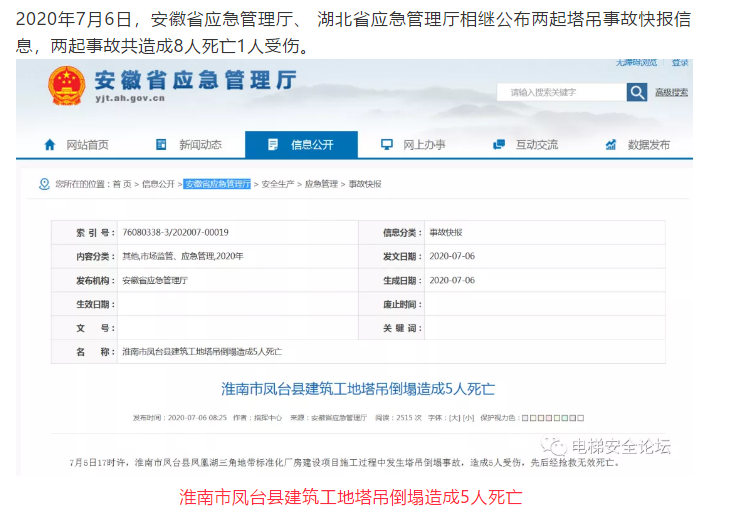Click the home icon beside 网站首页
This screenshot has height=518, width=729.
[x=50, y=145]
